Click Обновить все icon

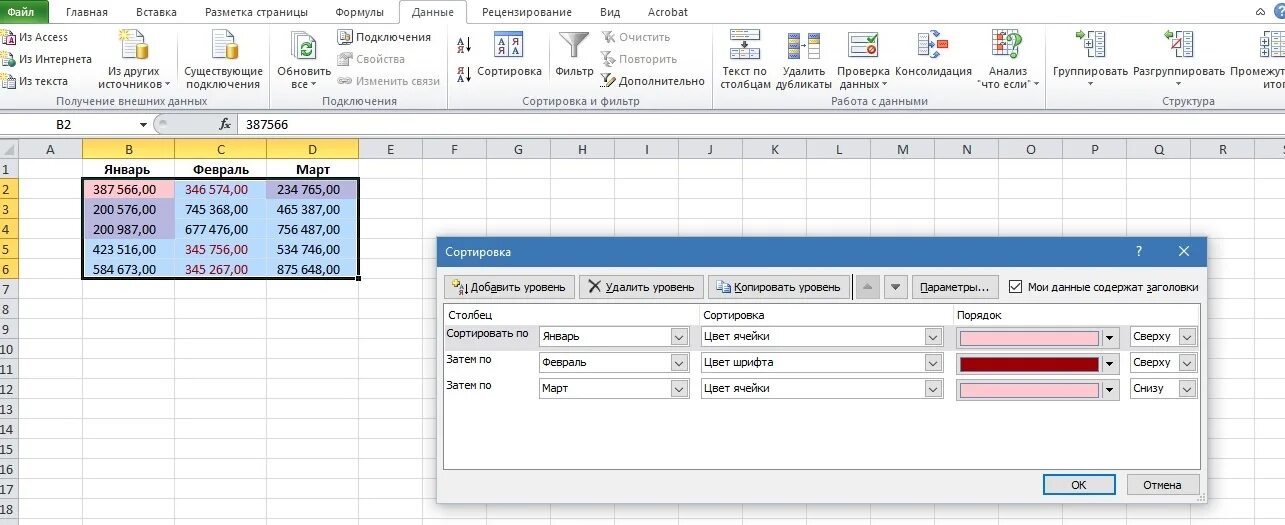[x=304, y=59]
